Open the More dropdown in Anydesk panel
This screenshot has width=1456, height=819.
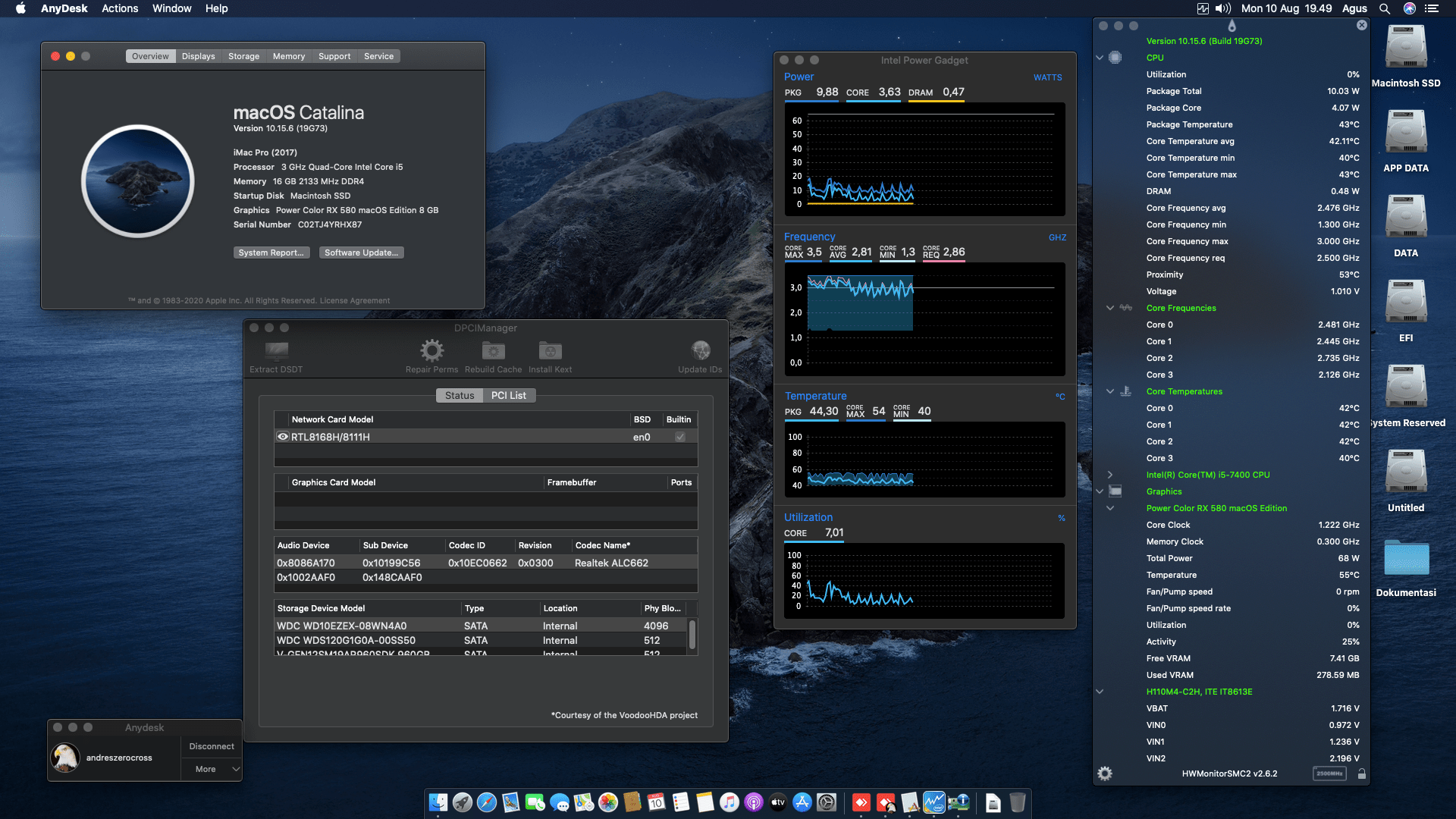click(211, 768)
